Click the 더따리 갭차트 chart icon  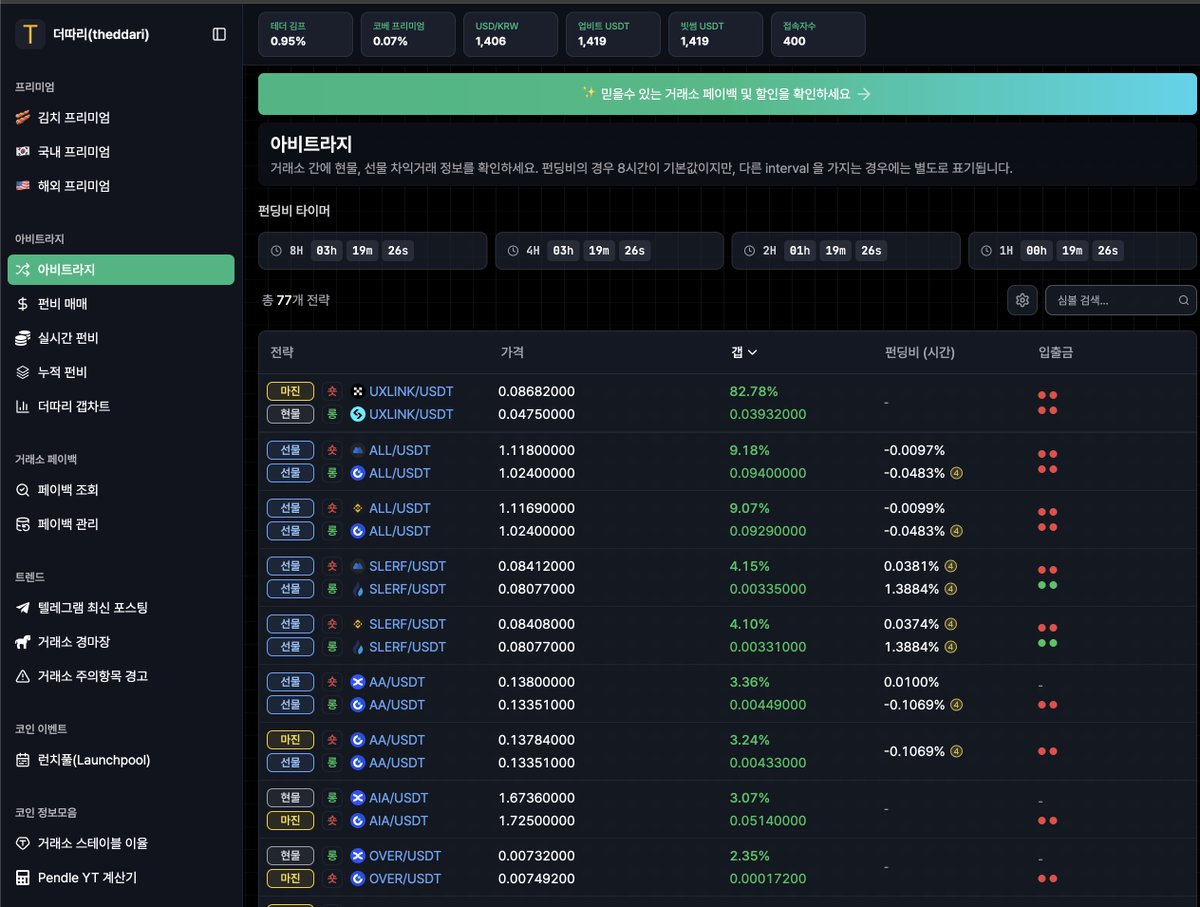point(22,406)
